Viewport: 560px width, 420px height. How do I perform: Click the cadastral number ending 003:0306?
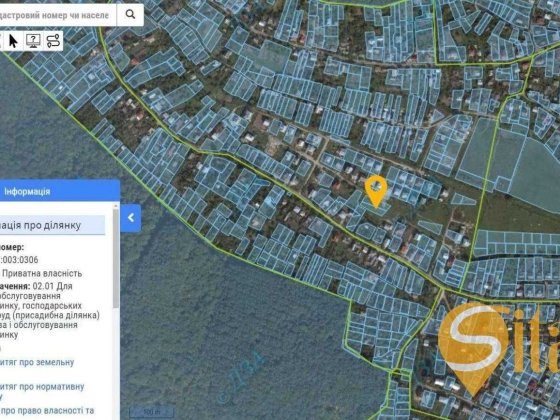pyautogui.click(x=19, y=260)
